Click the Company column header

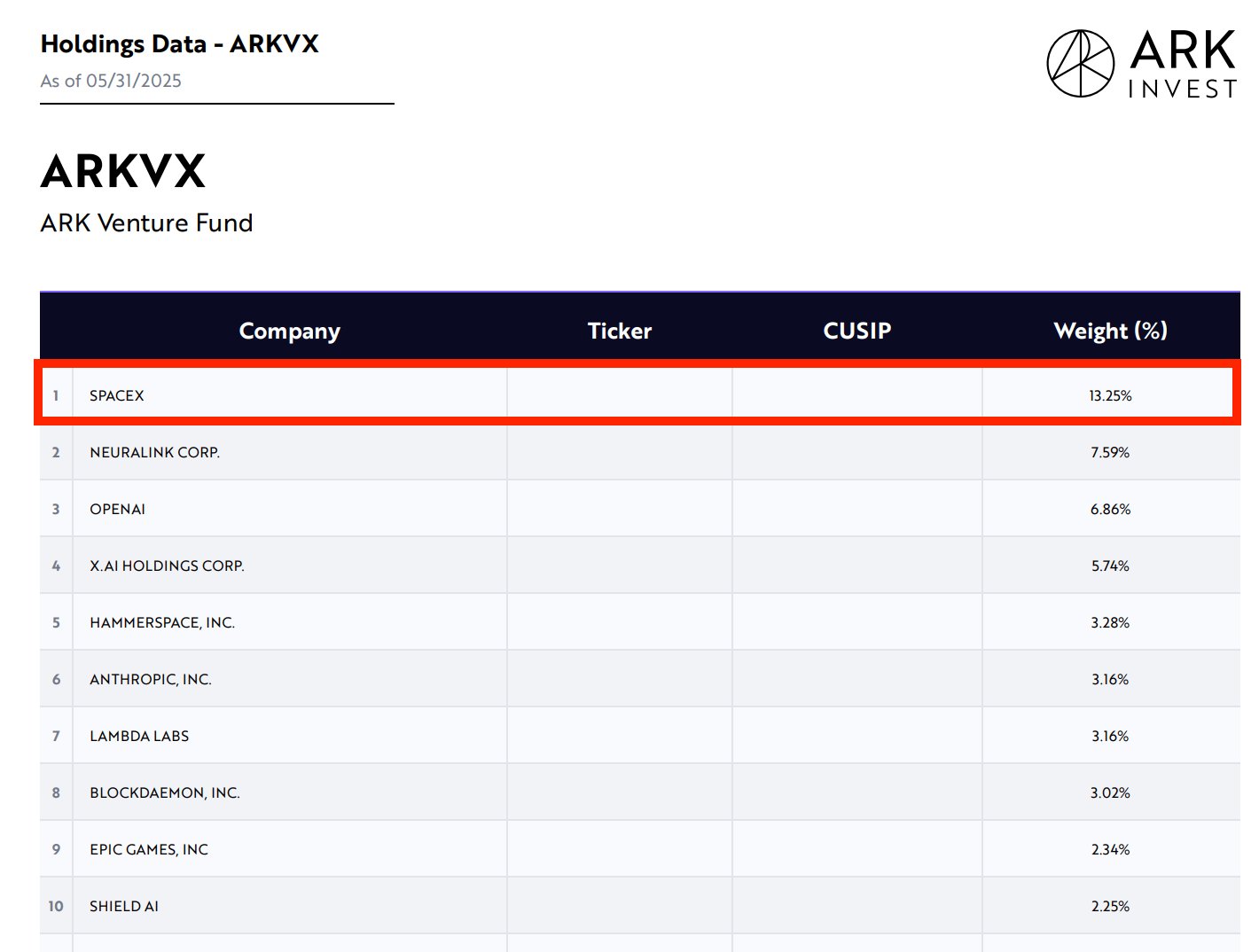pos(290,331)
